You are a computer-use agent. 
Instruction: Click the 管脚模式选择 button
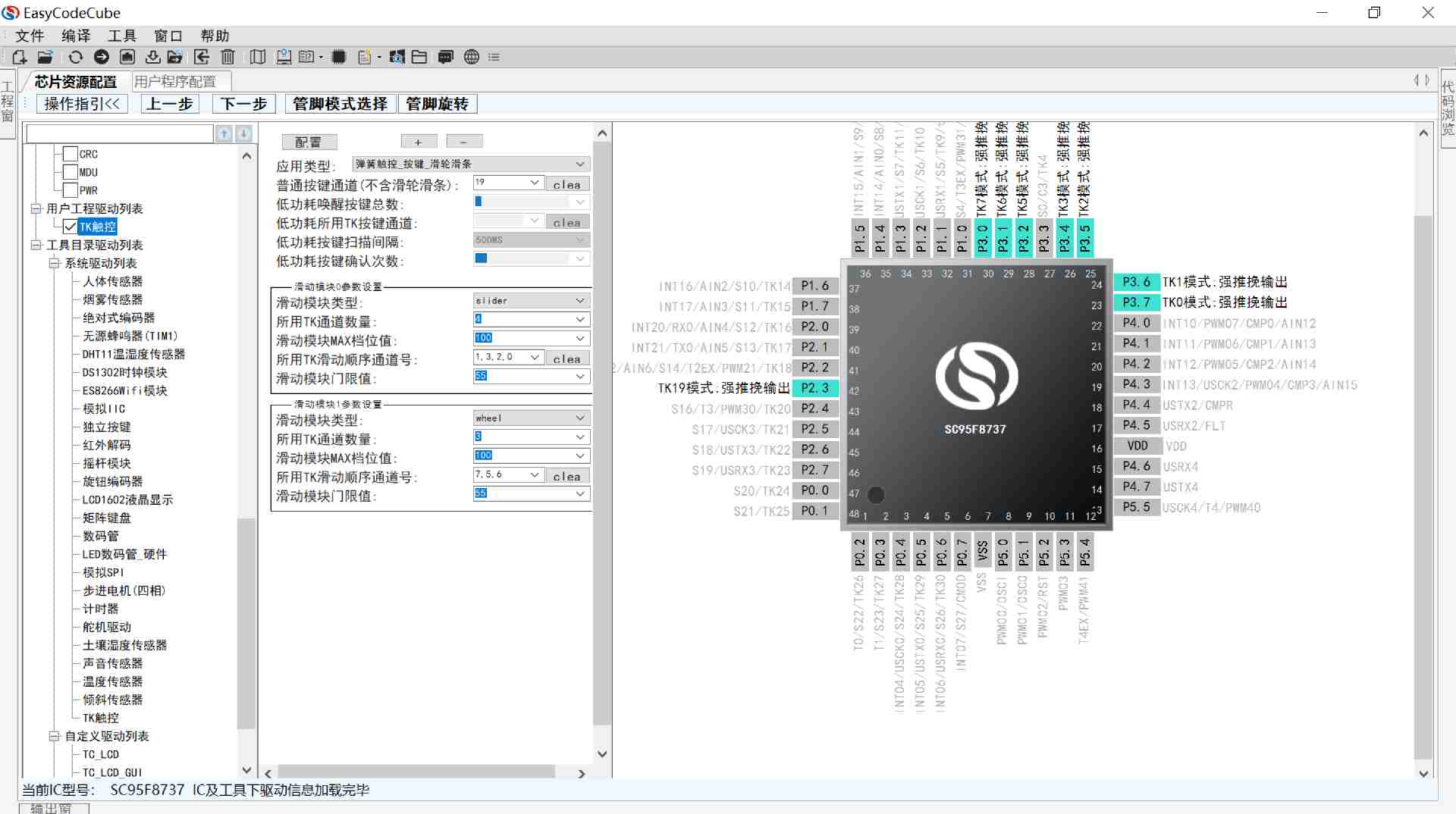click(340, 104)
